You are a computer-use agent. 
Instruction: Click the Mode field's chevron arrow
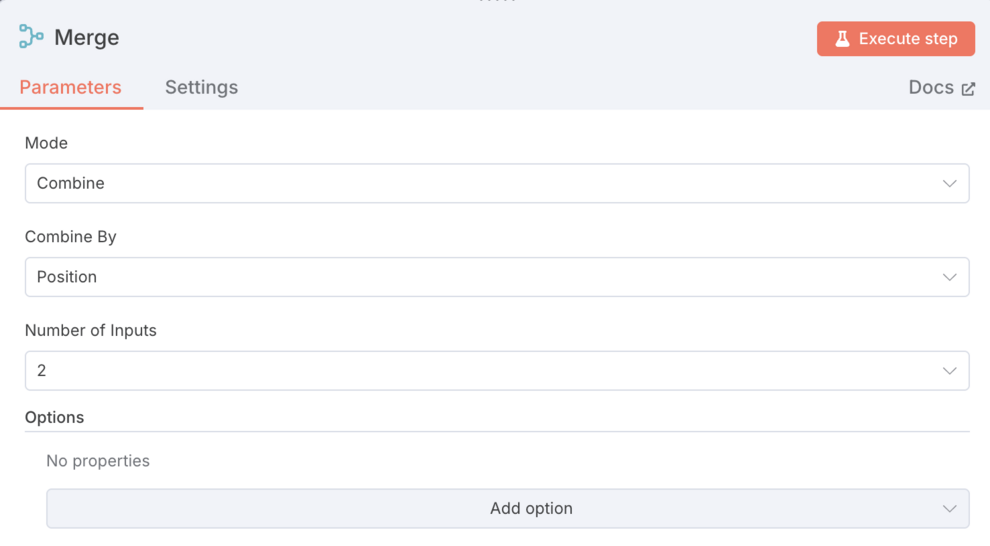949,184
